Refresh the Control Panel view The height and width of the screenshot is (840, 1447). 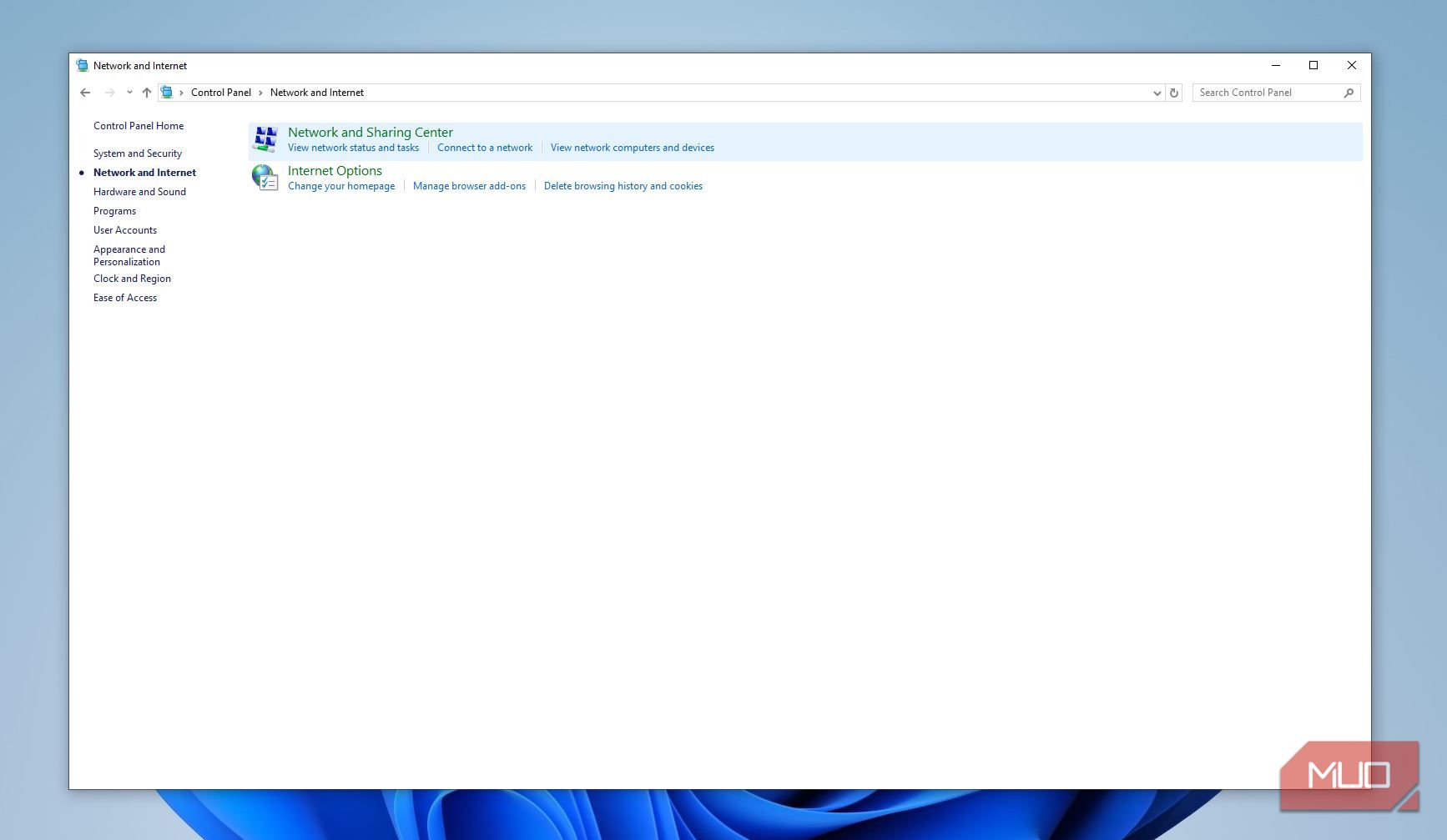click(x=1174, y=93)
